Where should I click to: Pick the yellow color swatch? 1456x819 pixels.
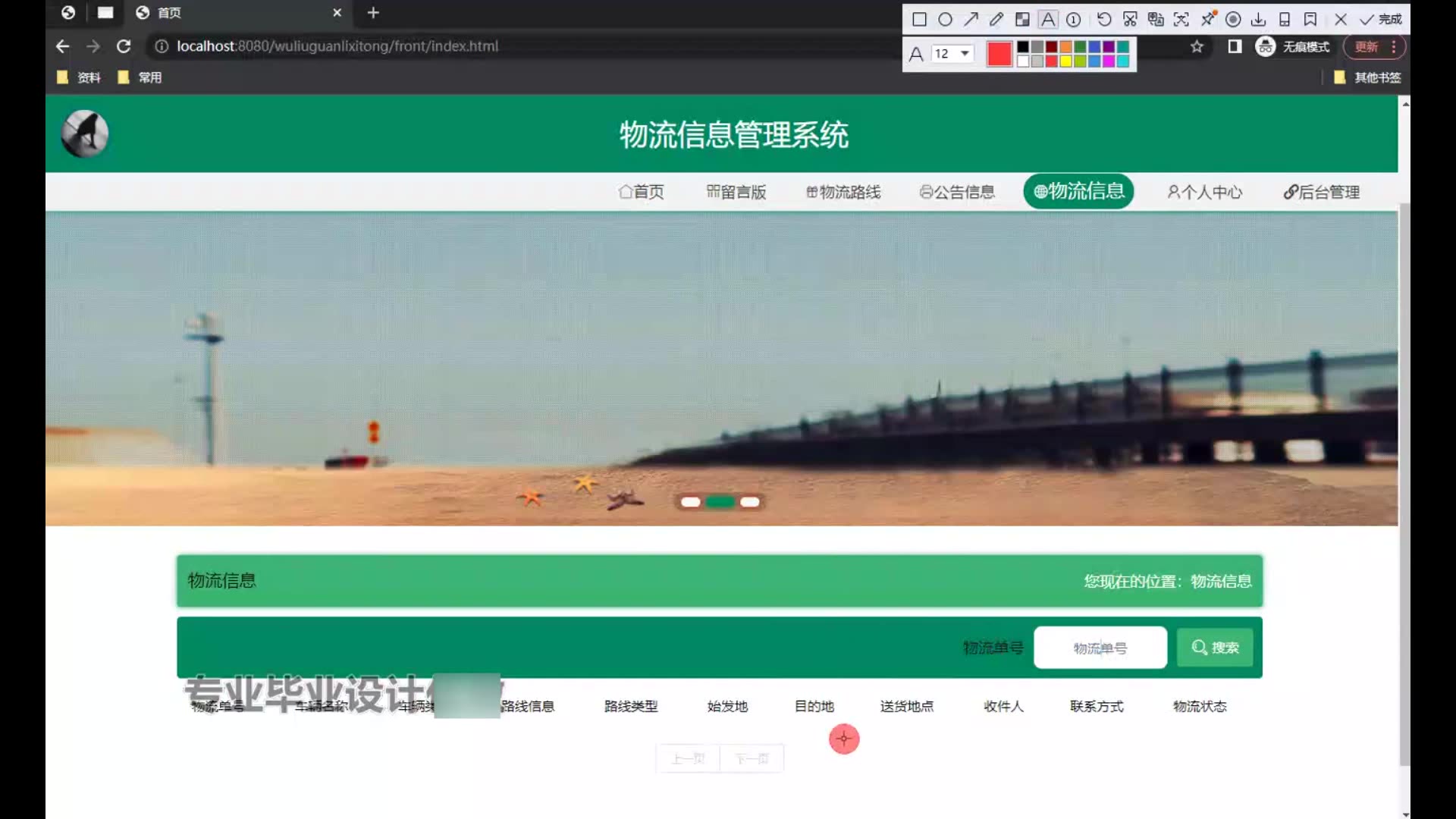coord(1065,61)
